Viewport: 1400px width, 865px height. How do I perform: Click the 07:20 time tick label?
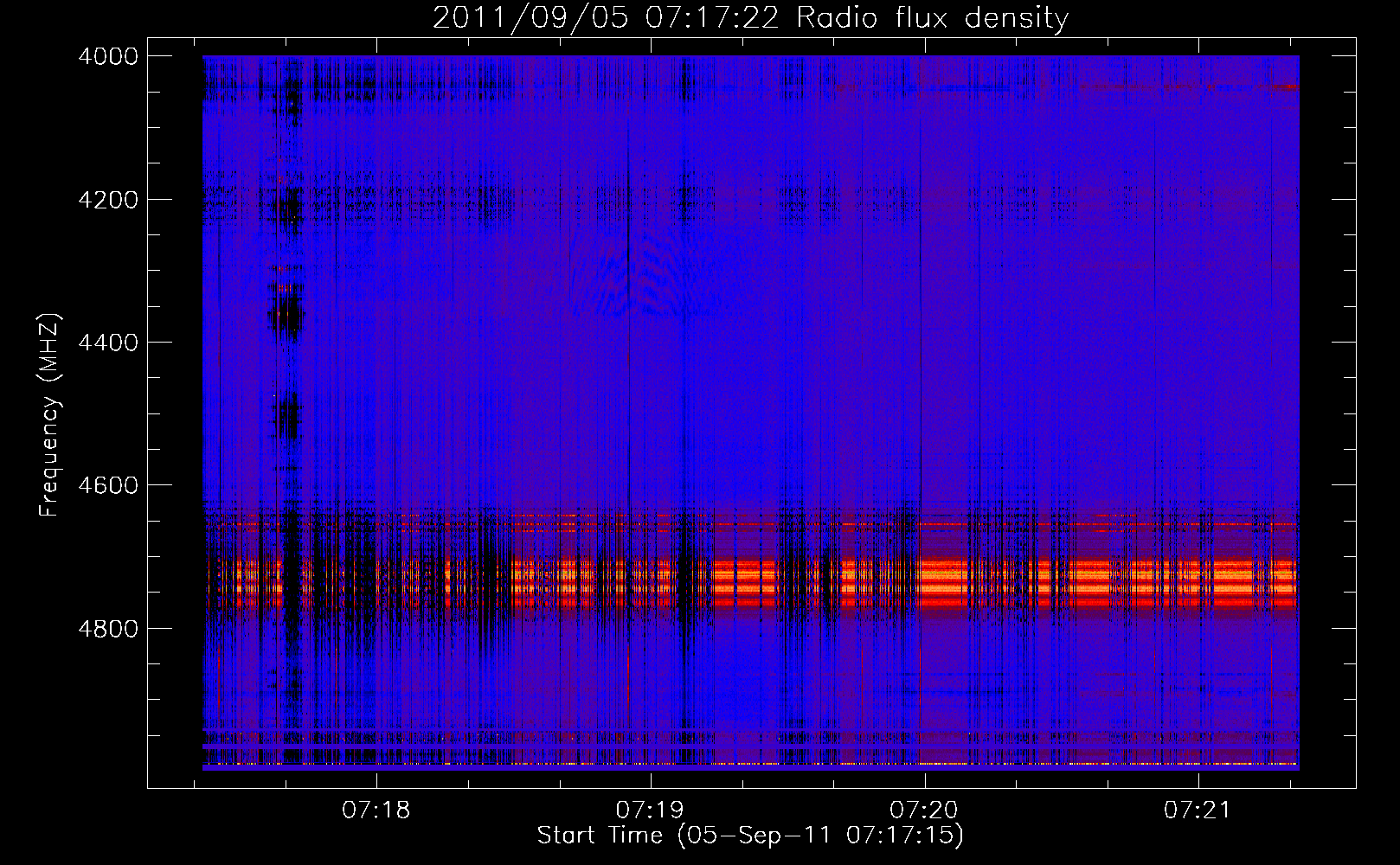coord(924,811)
